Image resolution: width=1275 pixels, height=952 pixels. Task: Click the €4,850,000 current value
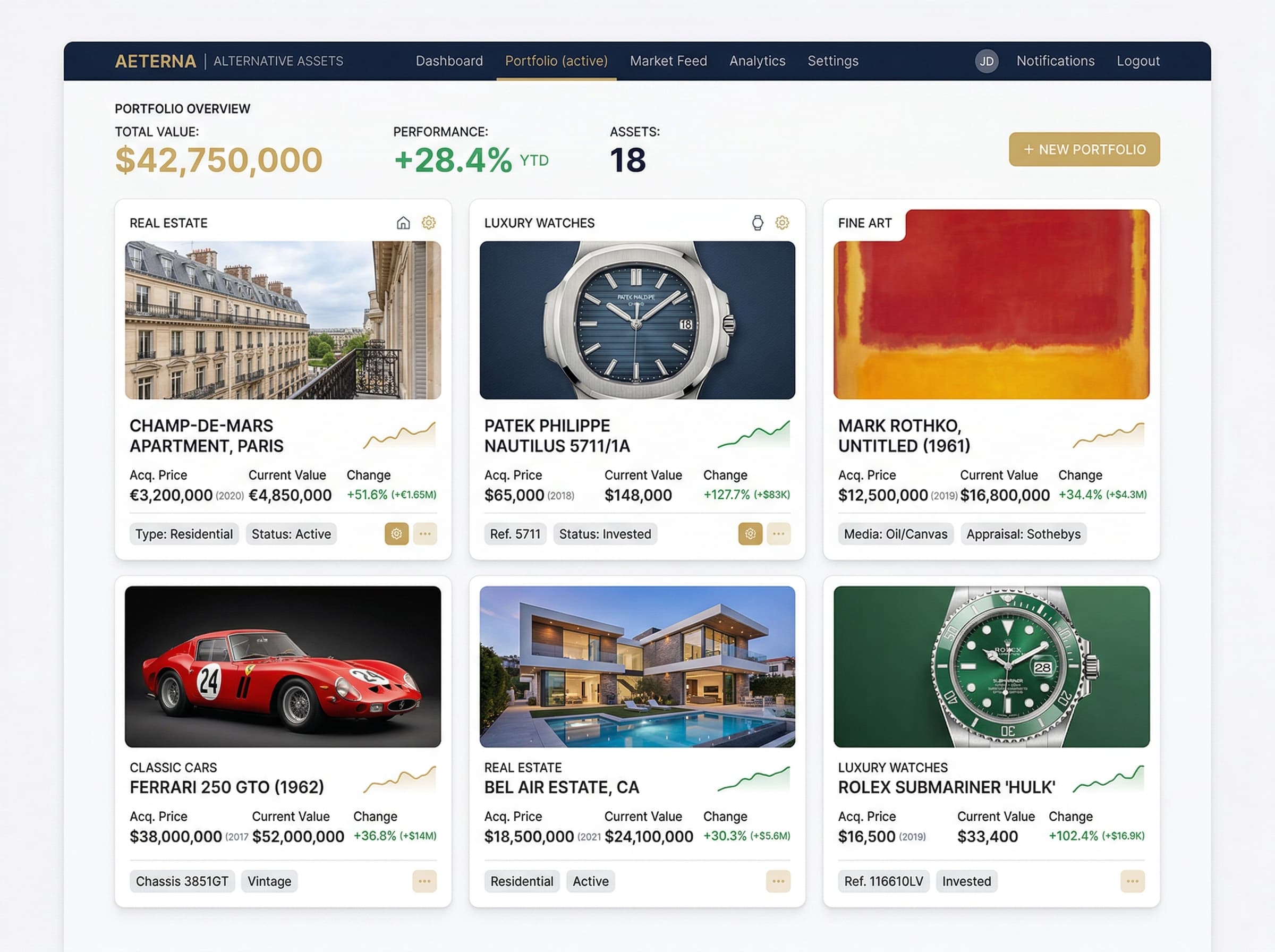(290, 495)
